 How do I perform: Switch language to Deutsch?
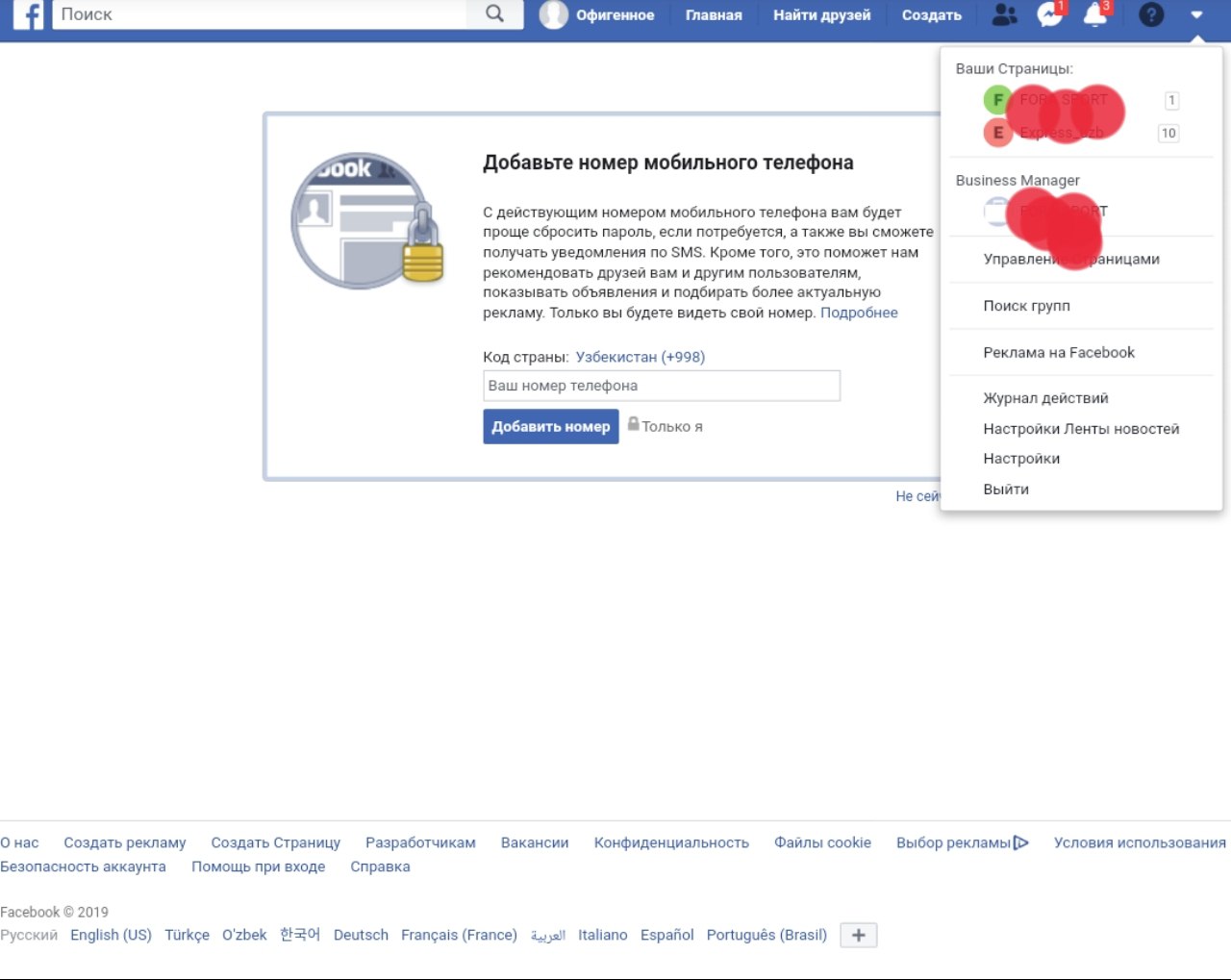361,935
